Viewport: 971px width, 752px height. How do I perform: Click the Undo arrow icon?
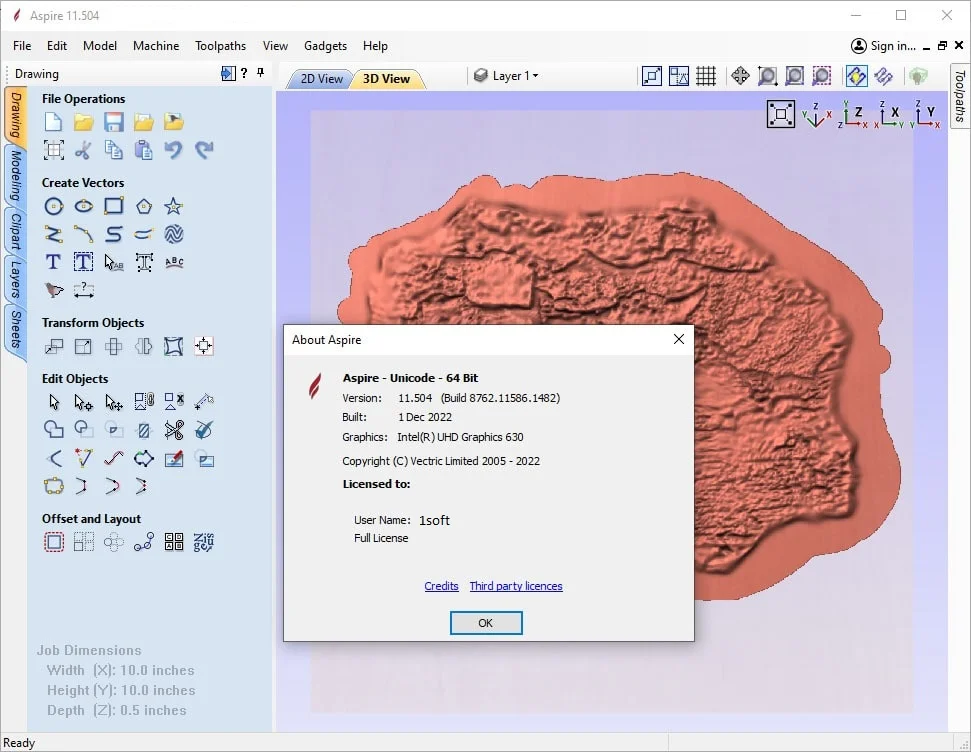point(173,150)
